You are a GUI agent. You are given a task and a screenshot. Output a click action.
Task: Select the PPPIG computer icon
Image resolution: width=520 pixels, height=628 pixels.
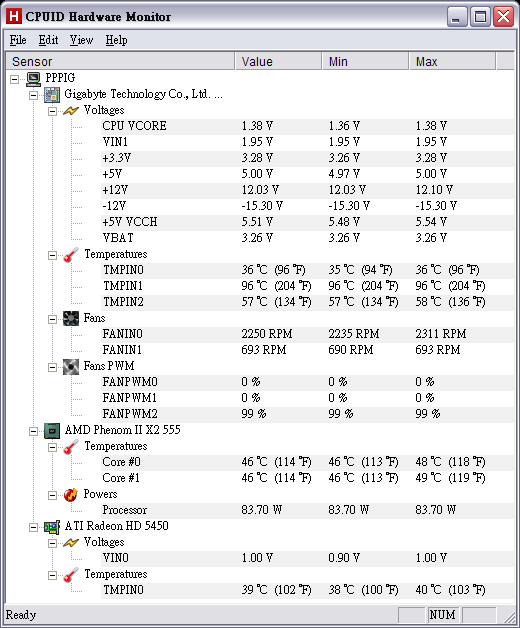coord(34,78)
